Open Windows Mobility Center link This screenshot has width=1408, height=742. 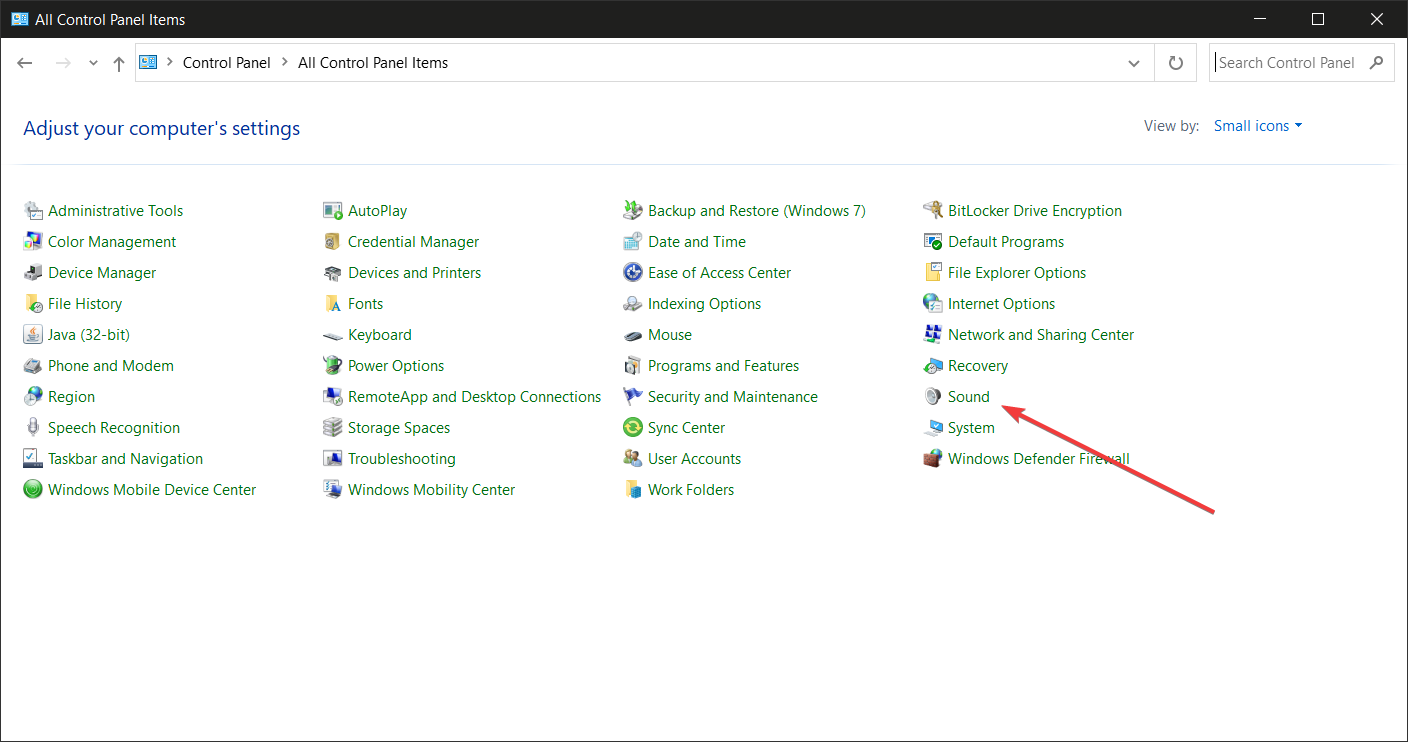coord(431,490)
